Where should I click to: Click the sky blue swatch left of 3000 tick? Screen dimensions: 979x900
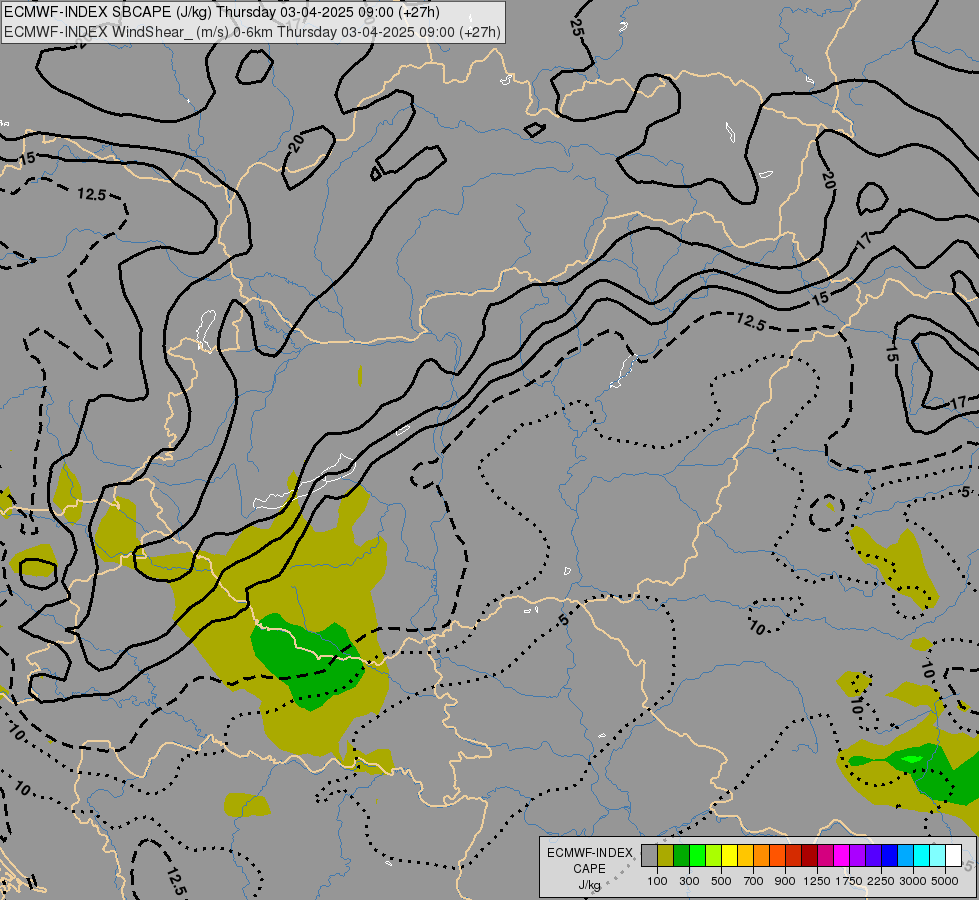[x=905, y=855]
